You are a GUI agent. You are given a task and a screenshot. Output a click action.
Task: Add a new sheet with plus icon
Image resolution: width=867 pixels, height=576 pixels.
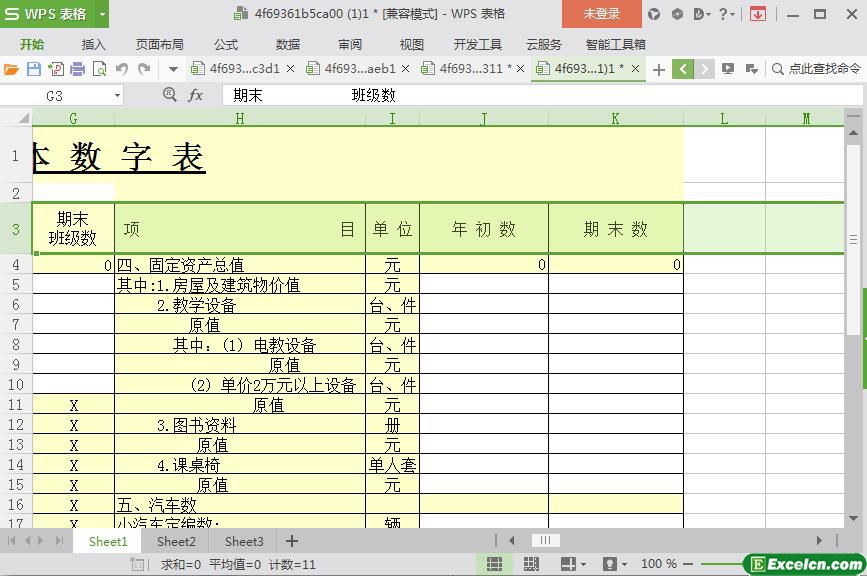pyautogui.click(x=291, y=541)
